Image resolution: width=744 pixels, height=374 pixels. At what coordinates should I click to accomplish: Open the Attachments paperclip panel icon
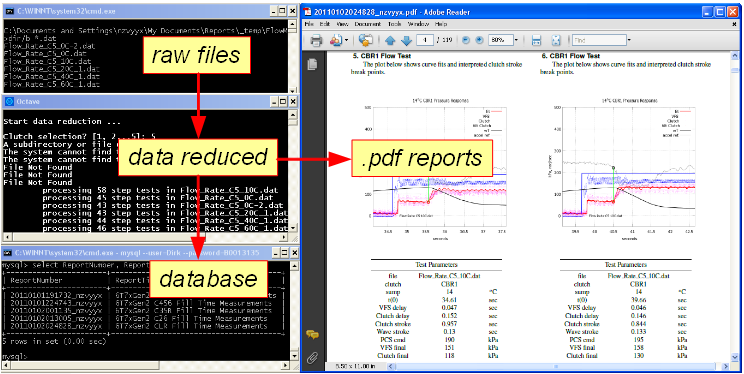312,357
